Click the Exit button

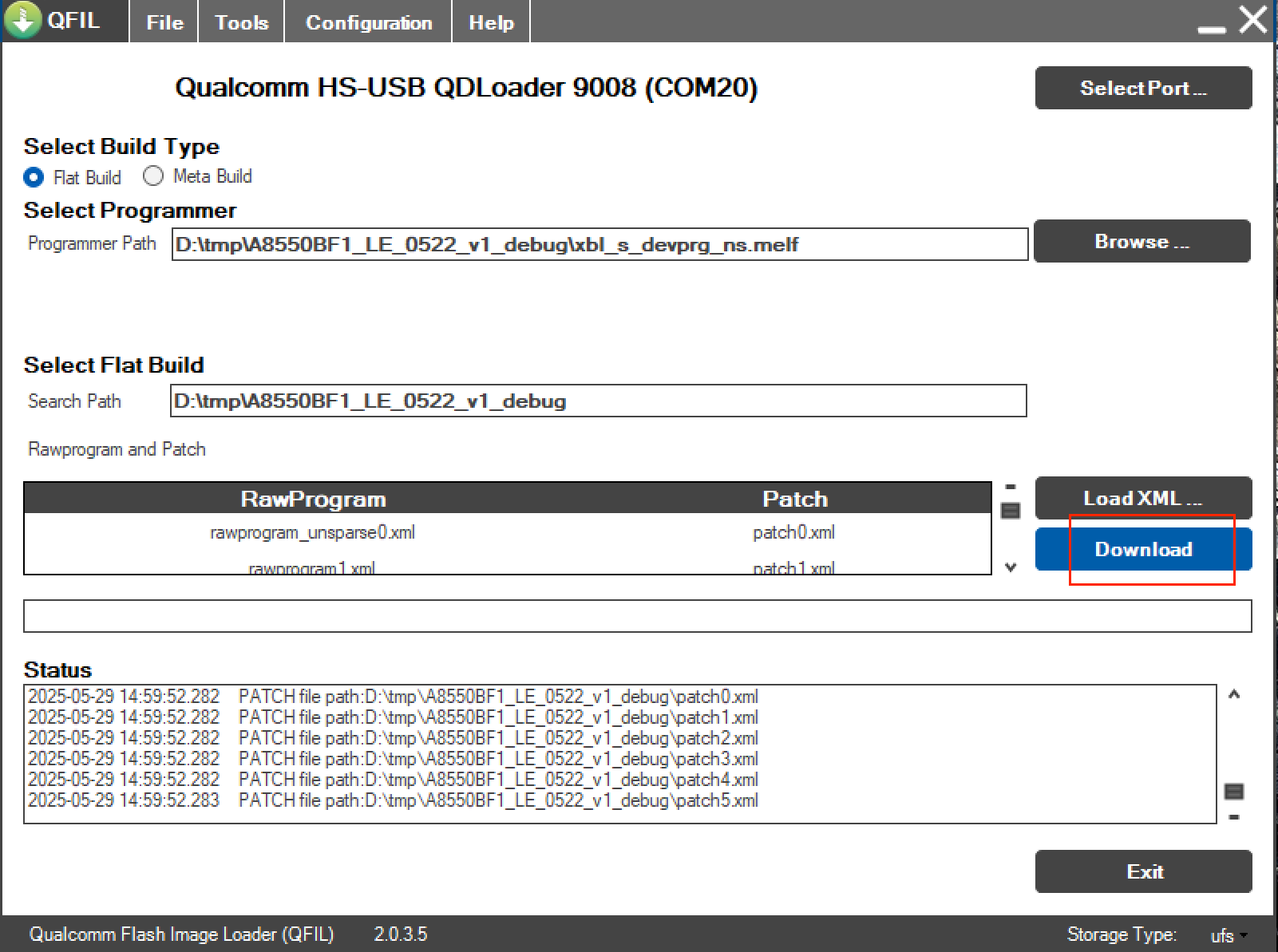coord(1143,871)
